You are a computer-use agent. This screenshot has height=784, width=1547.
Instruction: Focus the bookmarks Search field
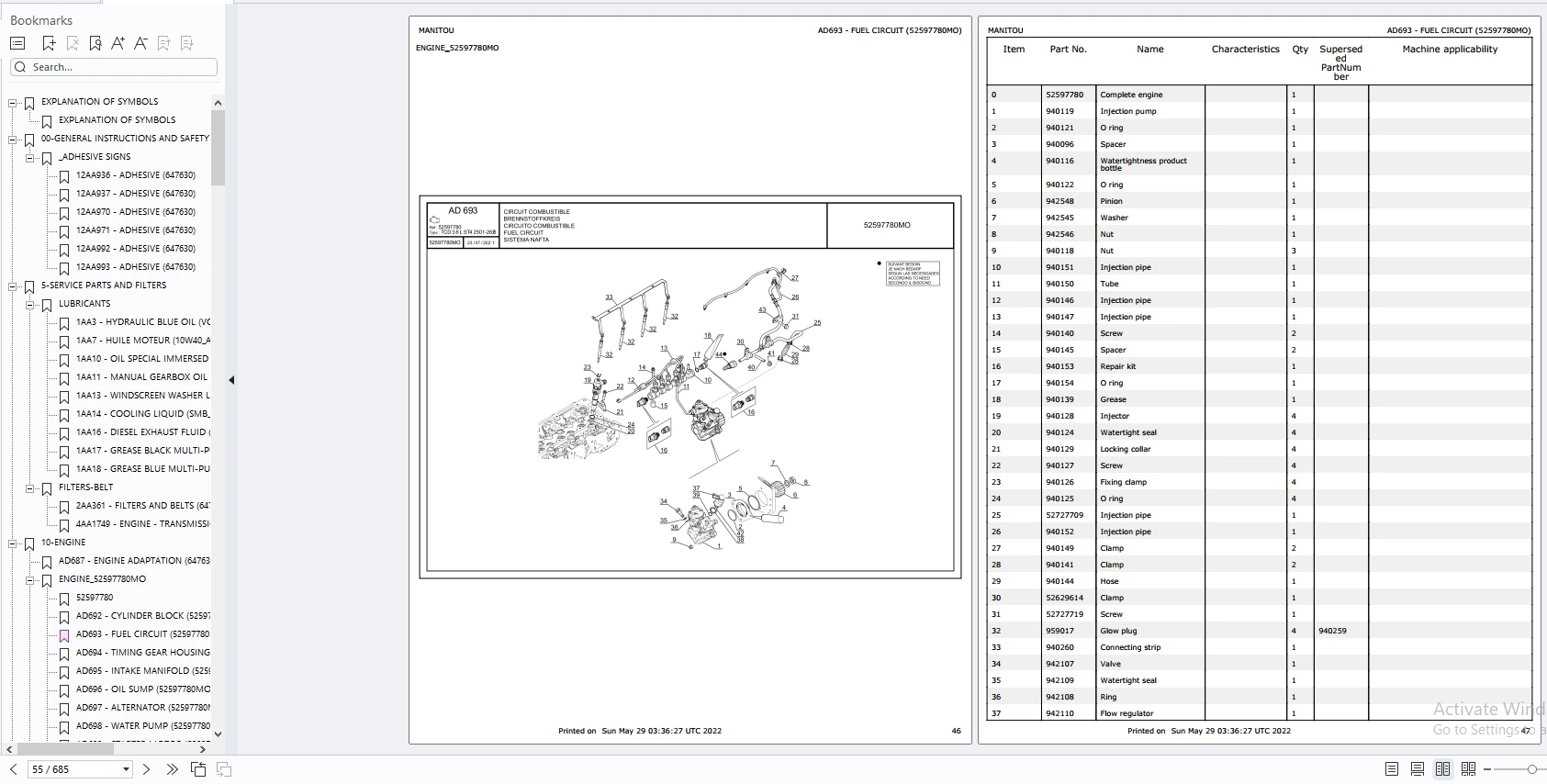114,67
